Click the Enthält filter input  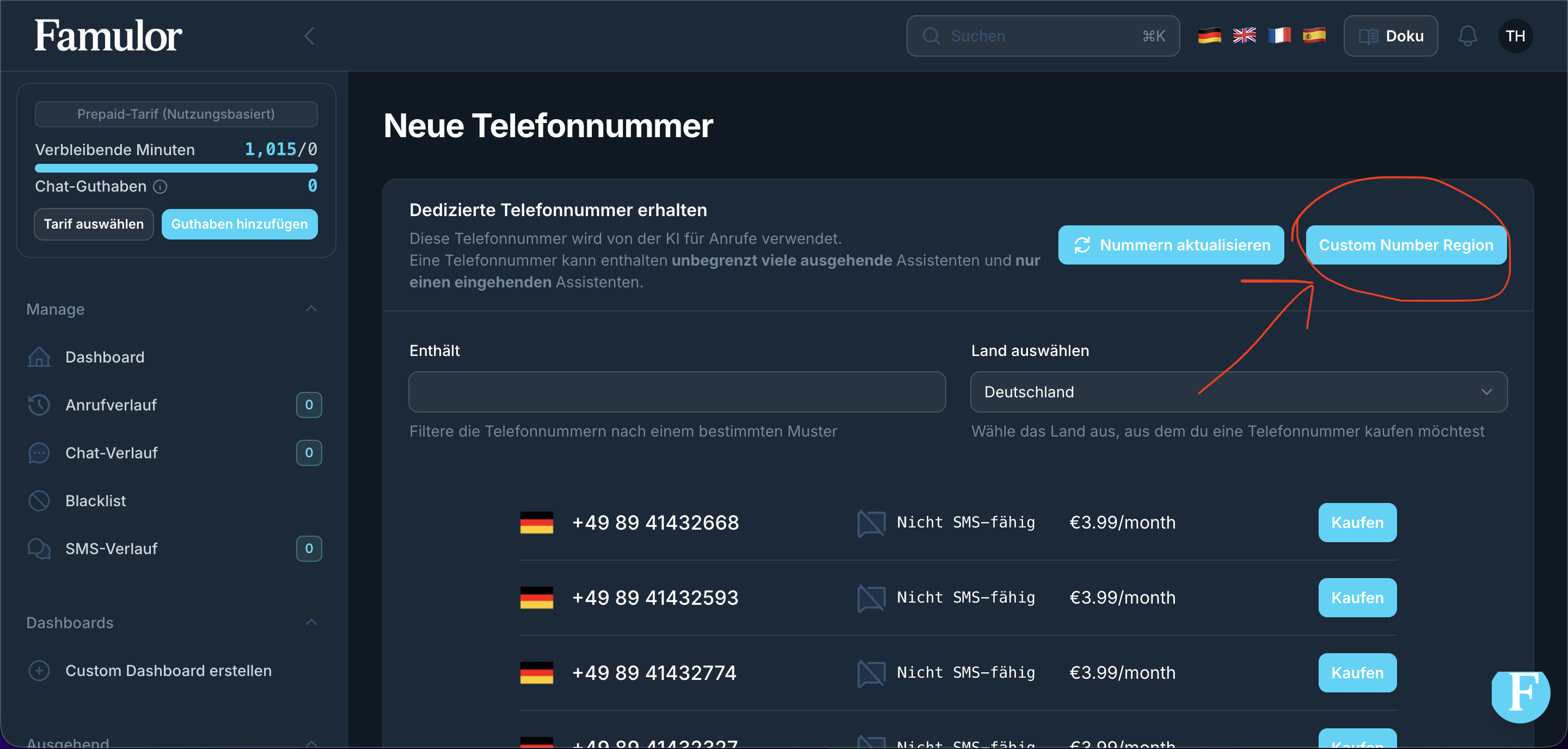(677, 392)
